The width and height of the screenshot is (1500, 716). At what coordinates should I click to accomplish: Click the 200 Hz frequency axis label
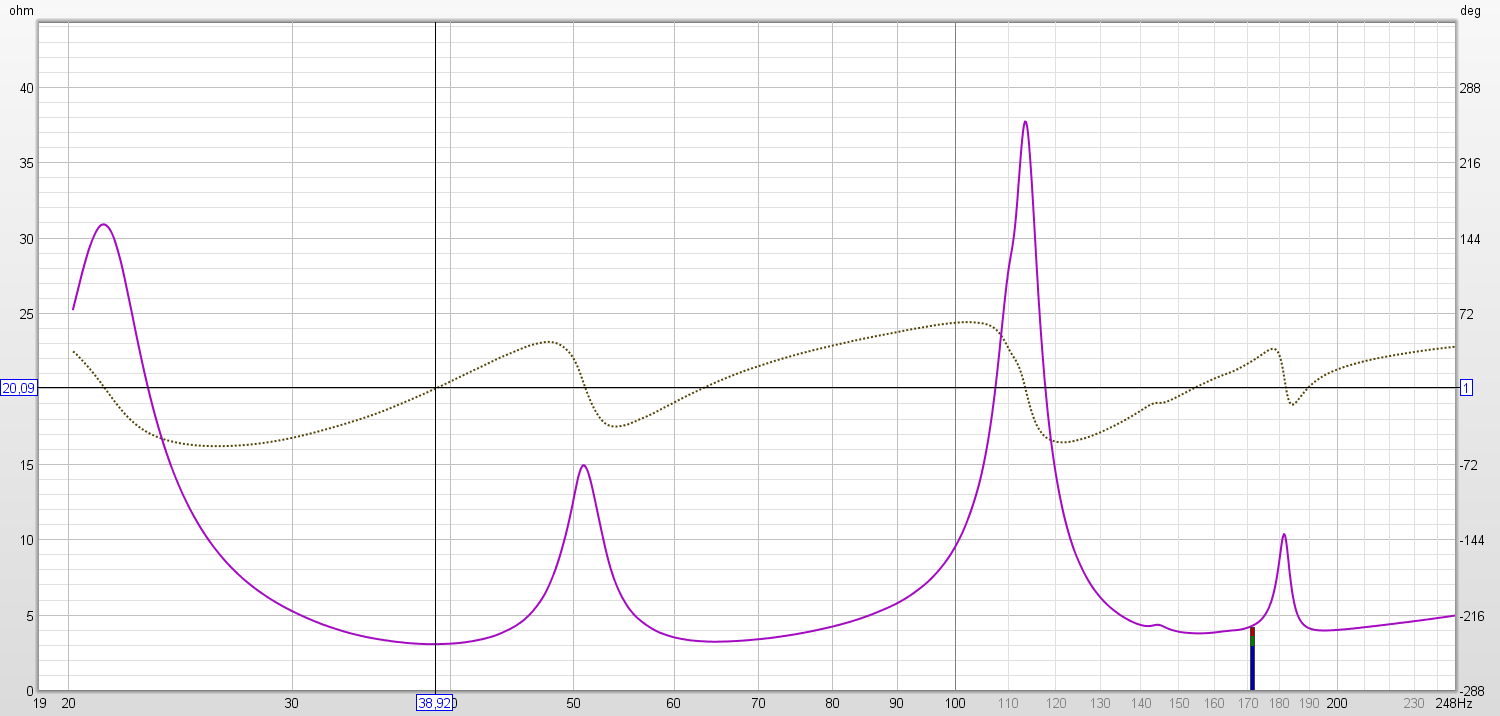click(x=1337, y=703)
